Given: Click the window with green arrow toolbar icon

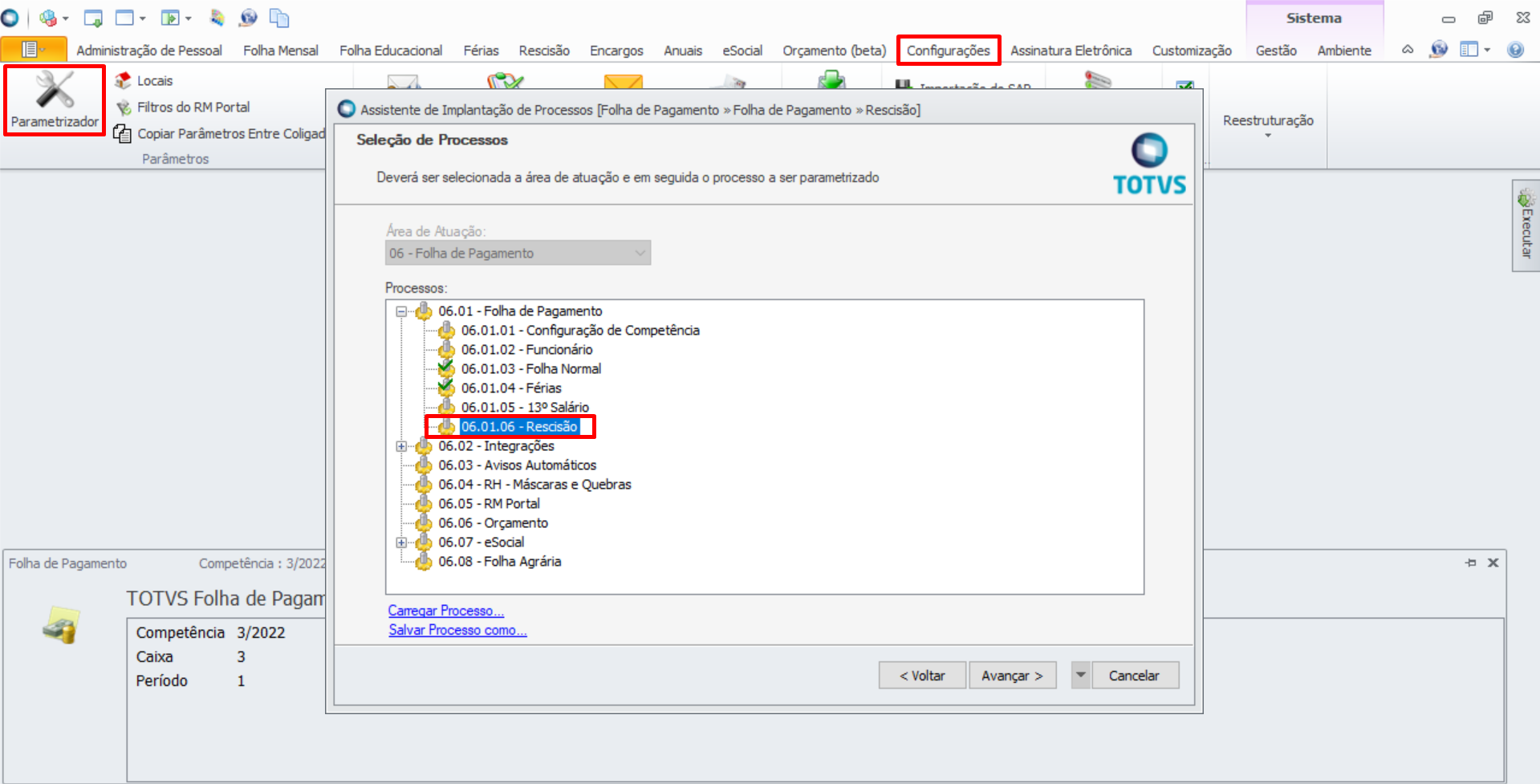Looking at the screenshot, I should [x=93, y=18].
